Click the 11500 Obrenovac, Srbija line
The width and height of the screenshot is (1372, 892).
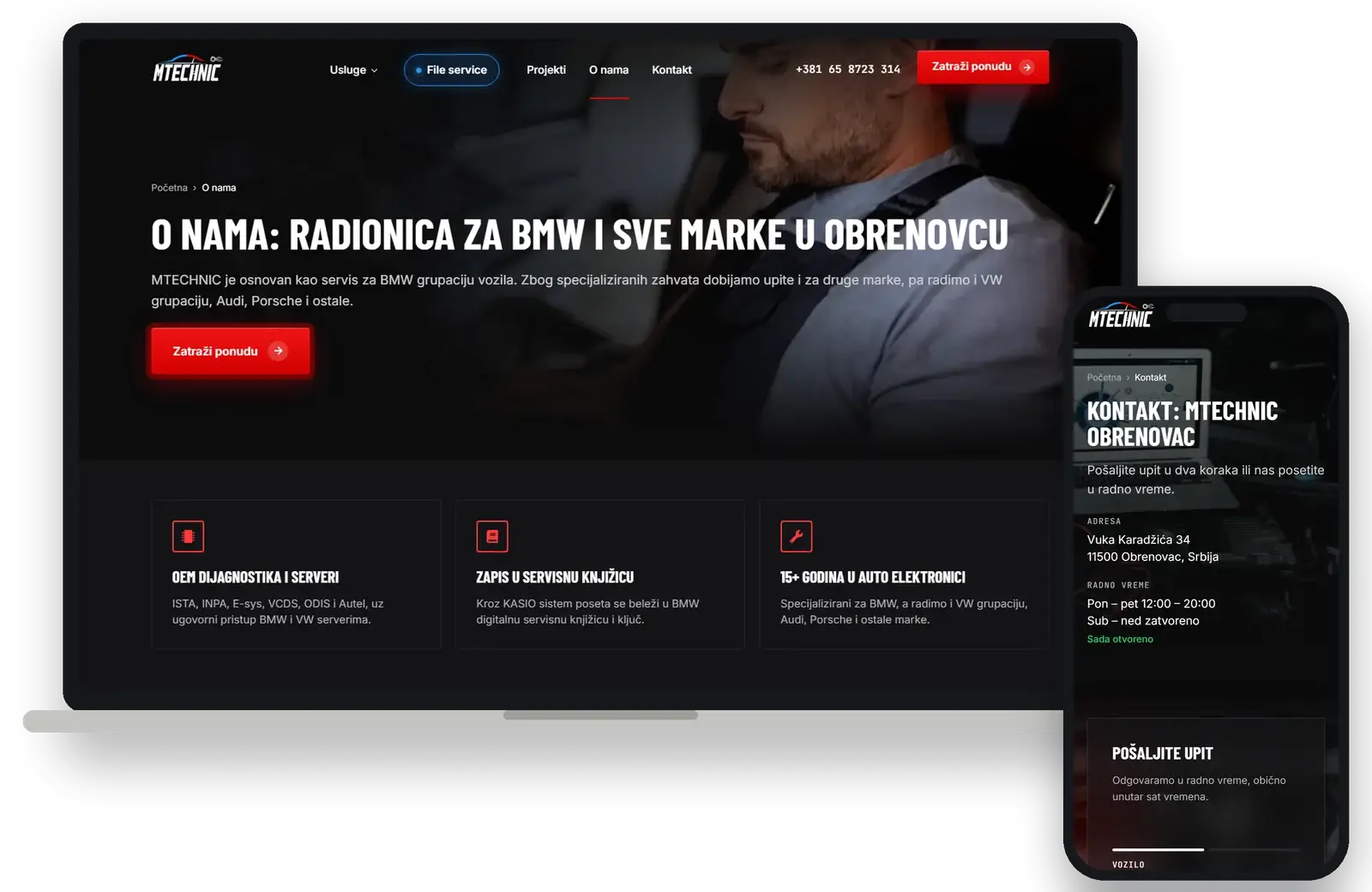coord(1152,557)
